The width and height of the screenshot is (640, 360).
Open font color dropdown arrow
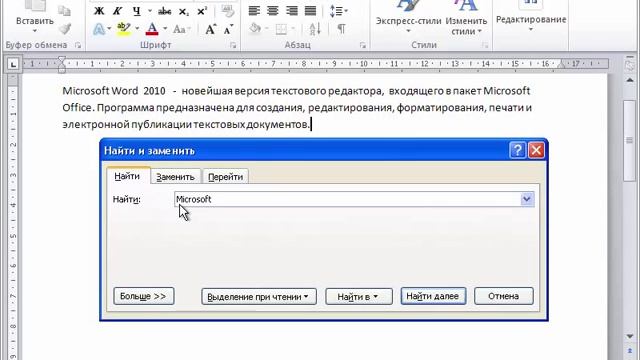tap(165, 29)
